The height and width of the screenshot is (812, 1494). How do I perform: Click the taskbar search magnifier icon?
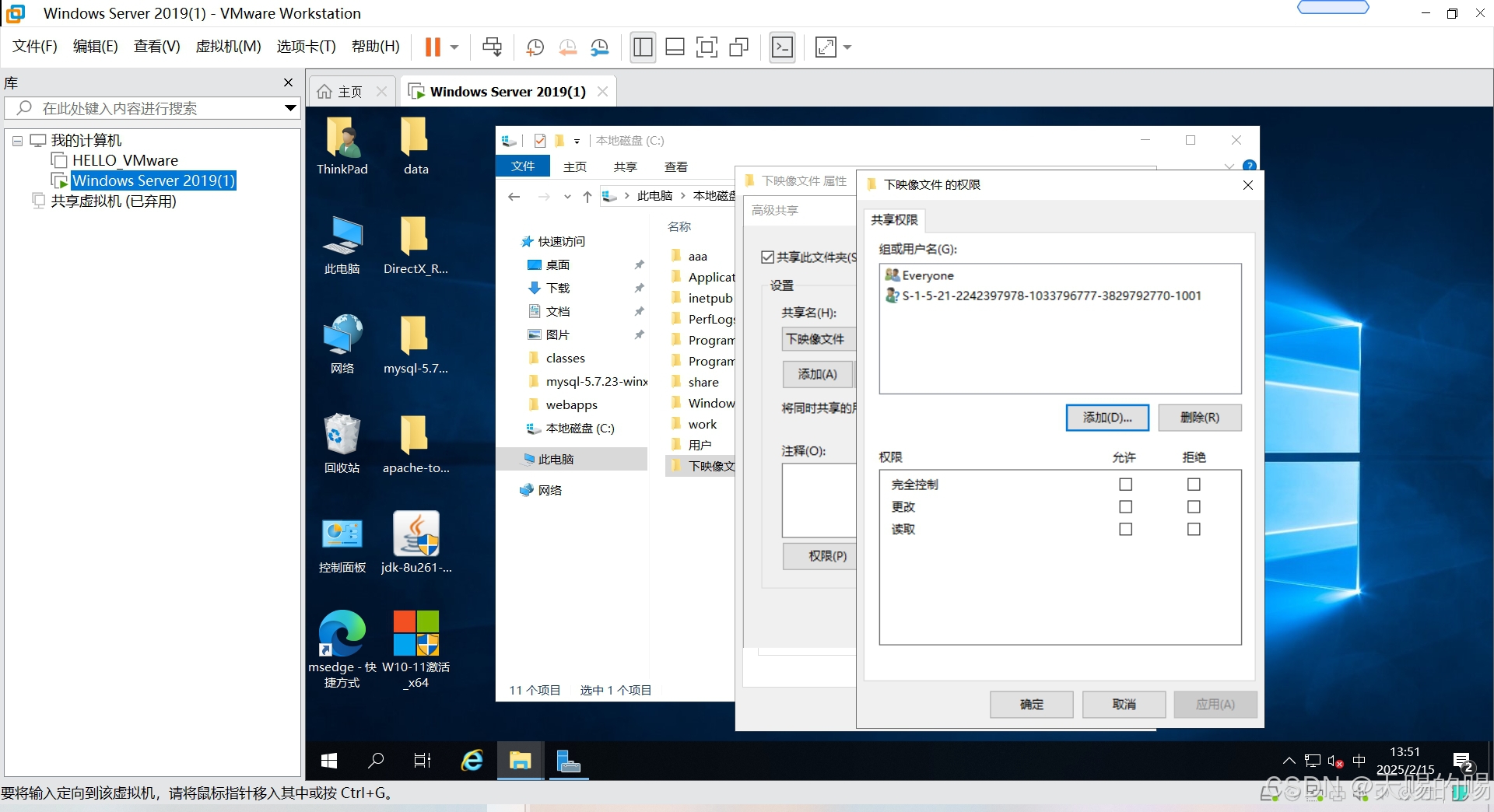[x=376, y=761]
